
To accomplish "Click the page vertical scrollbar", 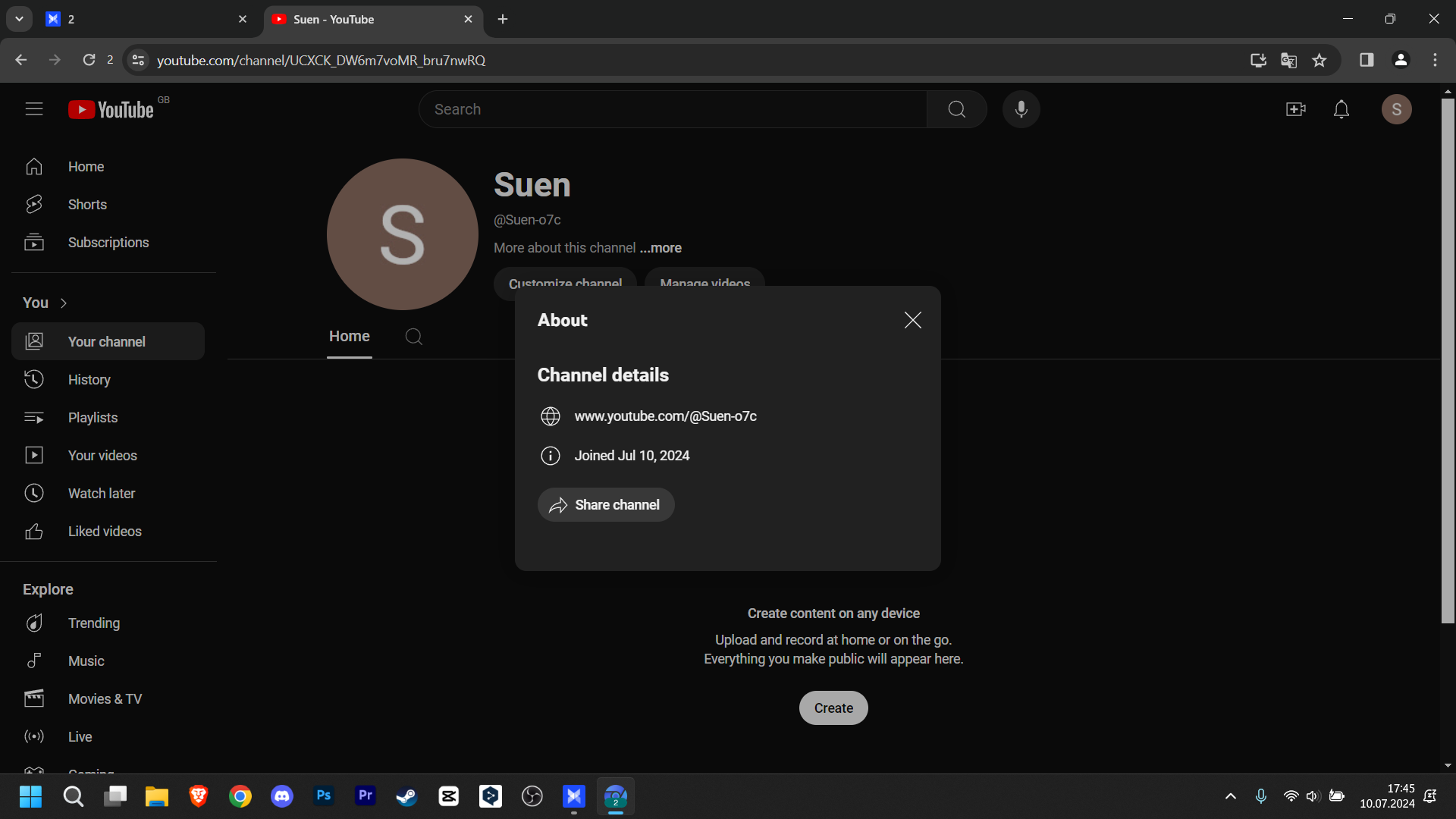I will tap(1448, 360).
